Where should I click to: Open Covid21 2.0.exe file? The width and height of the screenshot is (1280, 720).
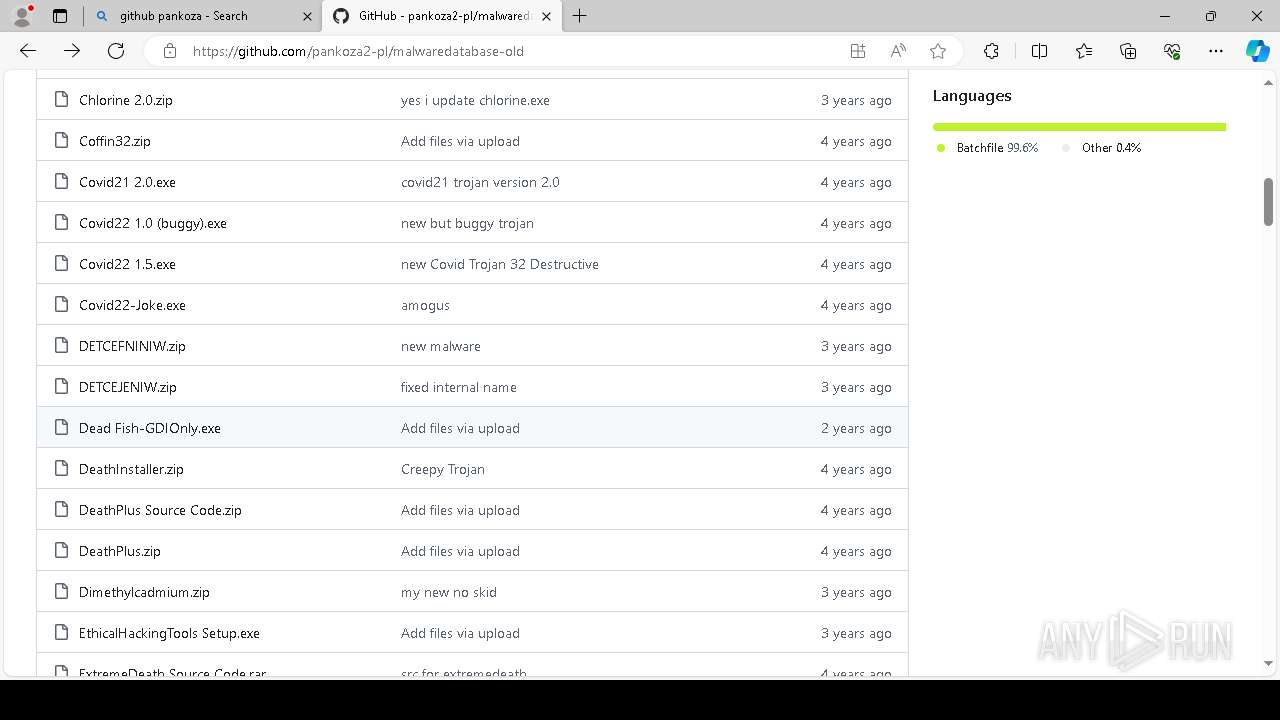(x=127, y=182)
